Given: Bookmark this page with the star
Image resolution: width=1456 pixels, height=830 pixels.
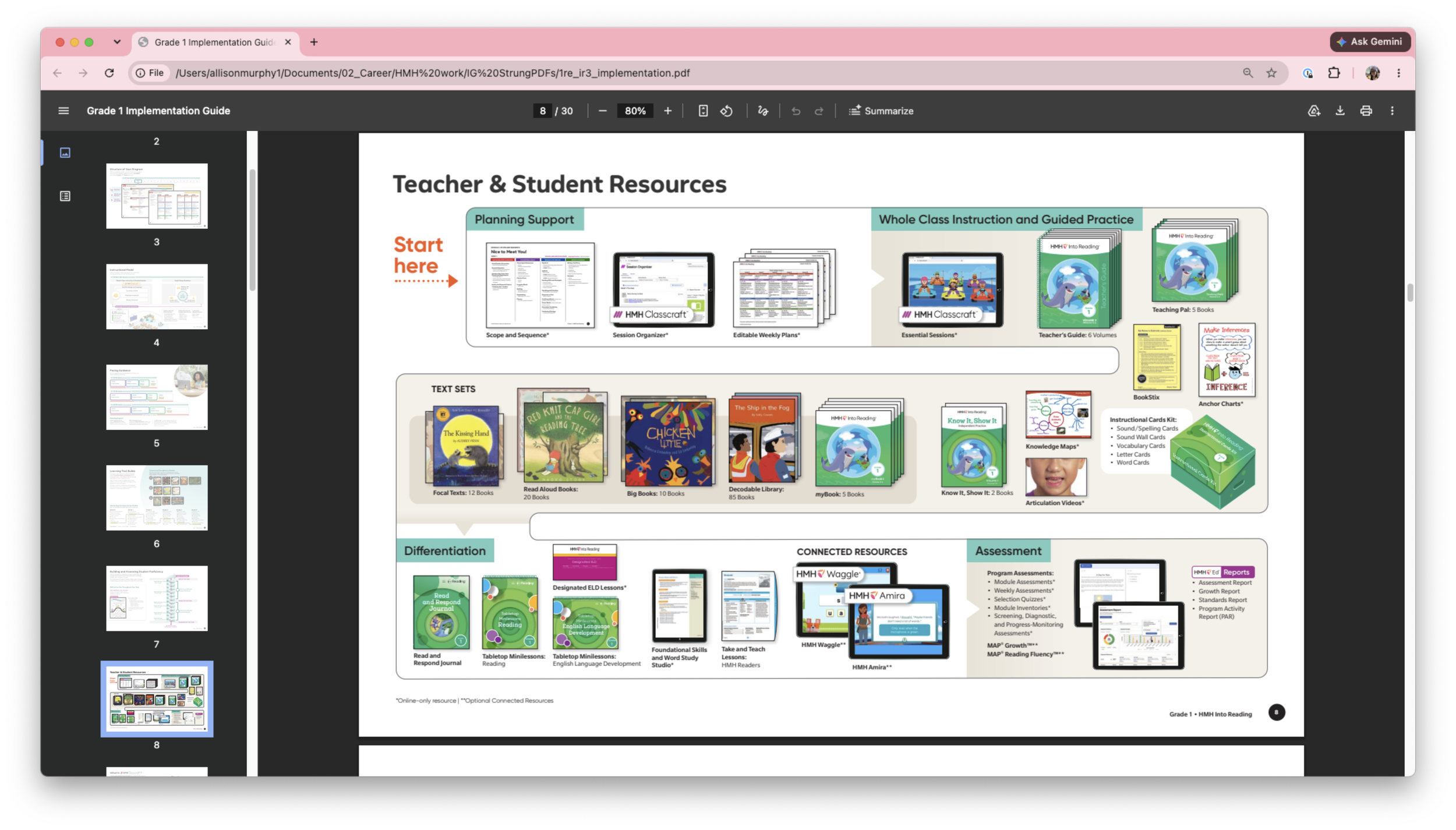Looking at the screenshot, I should click(x=1271, y=73).
